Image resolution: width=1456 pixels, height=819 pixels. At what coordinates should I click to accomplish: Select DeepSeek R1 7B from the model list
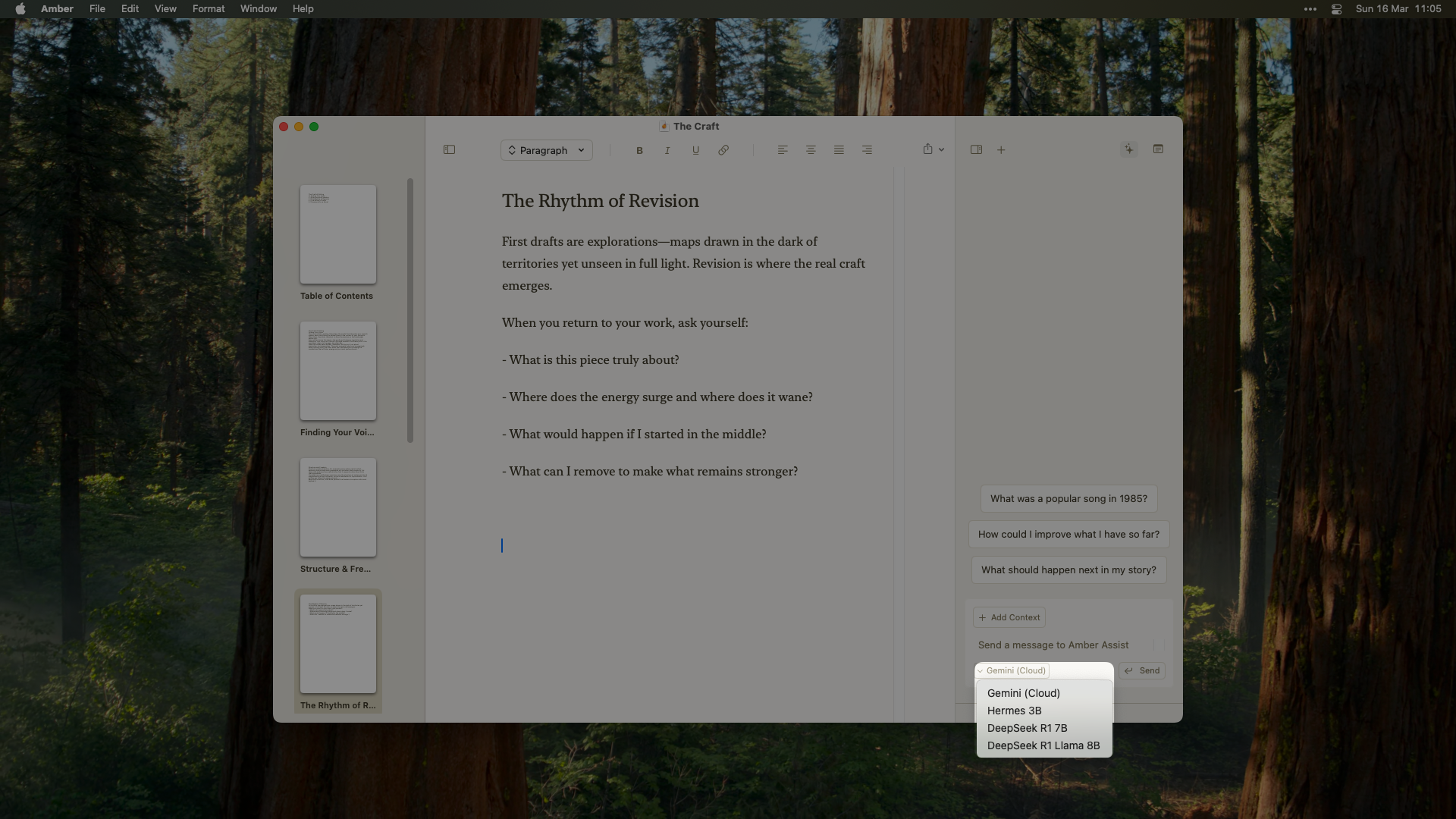pyautogui.click(x=1027, y=728)
